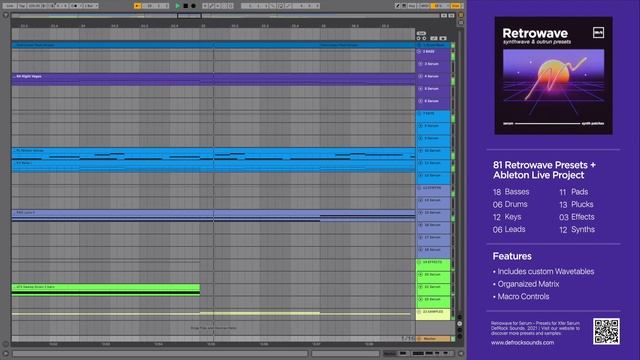Screen dimensions: 640x360
Task: Unfold the 23 SAMPLES track
Action: pyautogui.click(x=419, y=312)
